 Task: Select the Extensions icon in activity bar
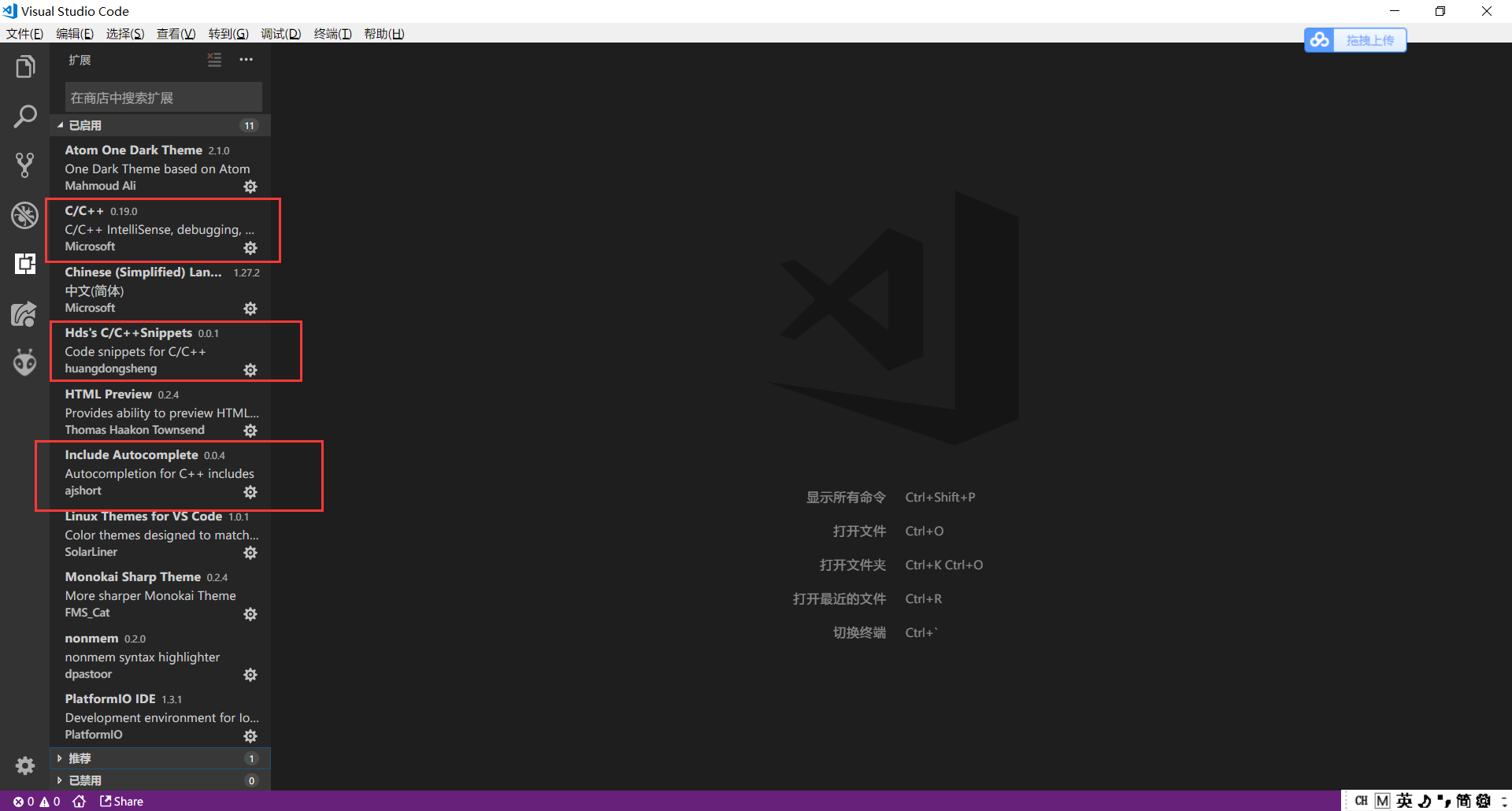point(25,264)
